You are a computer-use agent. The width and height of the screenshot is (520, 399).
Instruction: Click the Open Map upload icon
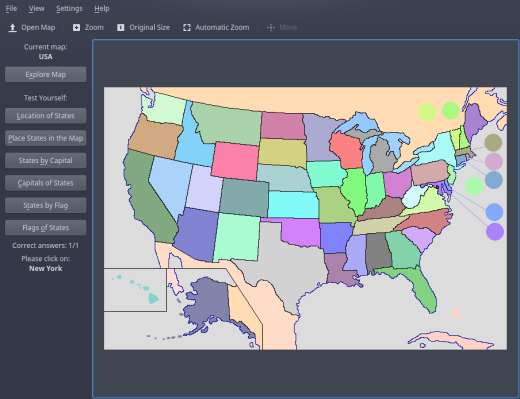pyautogui.click(x=12, y=28)
